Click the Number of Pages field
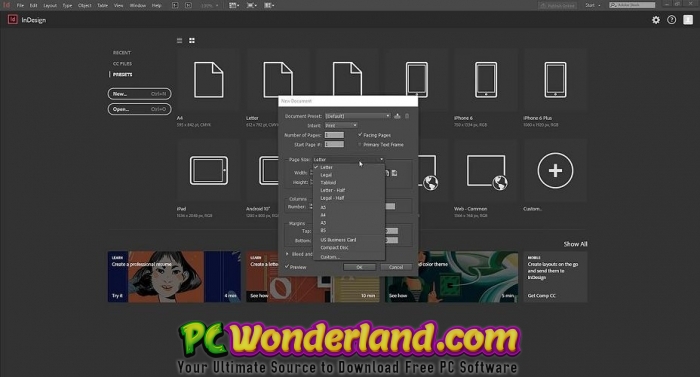This screenshot has width=700, height=377. tap(334, 135)
